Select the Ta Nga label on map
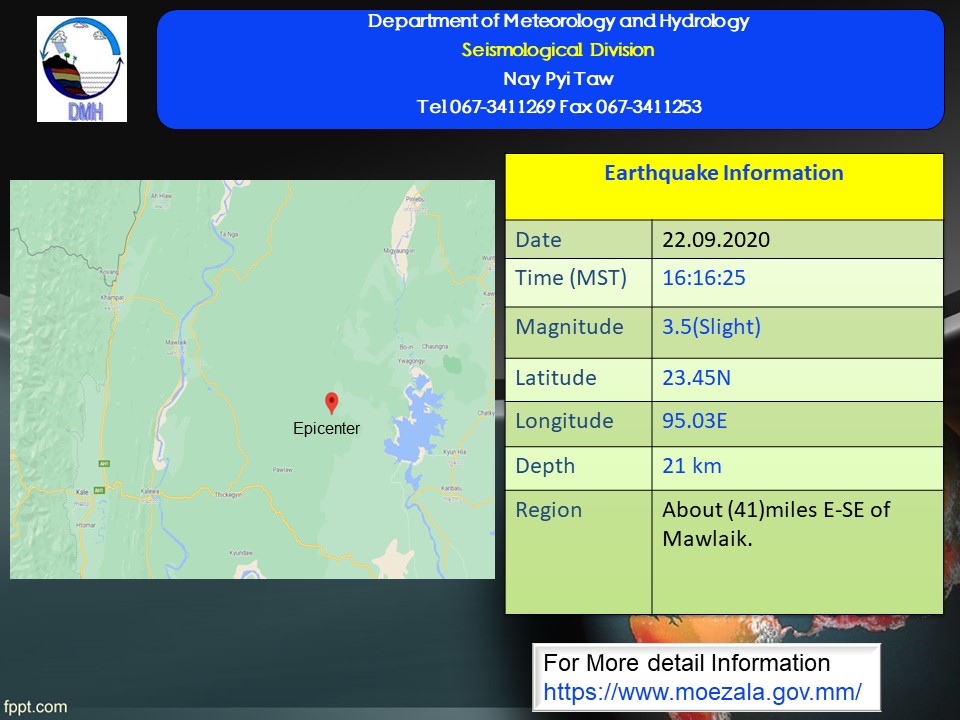 [x=228, y=233]
